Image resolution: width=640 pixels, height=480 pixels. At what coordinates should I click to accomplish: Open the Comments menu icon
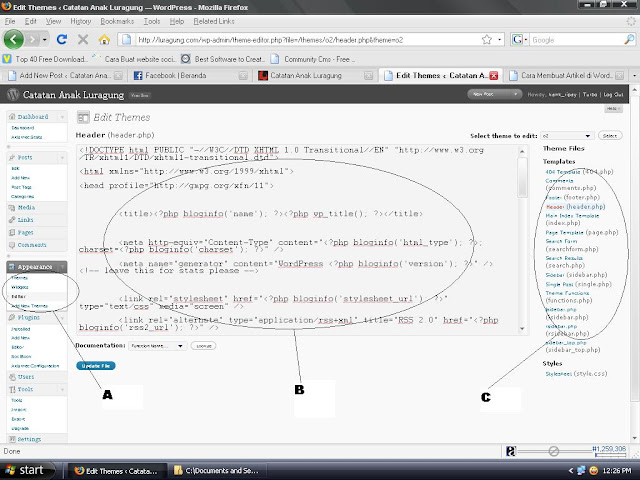point(12,245)
